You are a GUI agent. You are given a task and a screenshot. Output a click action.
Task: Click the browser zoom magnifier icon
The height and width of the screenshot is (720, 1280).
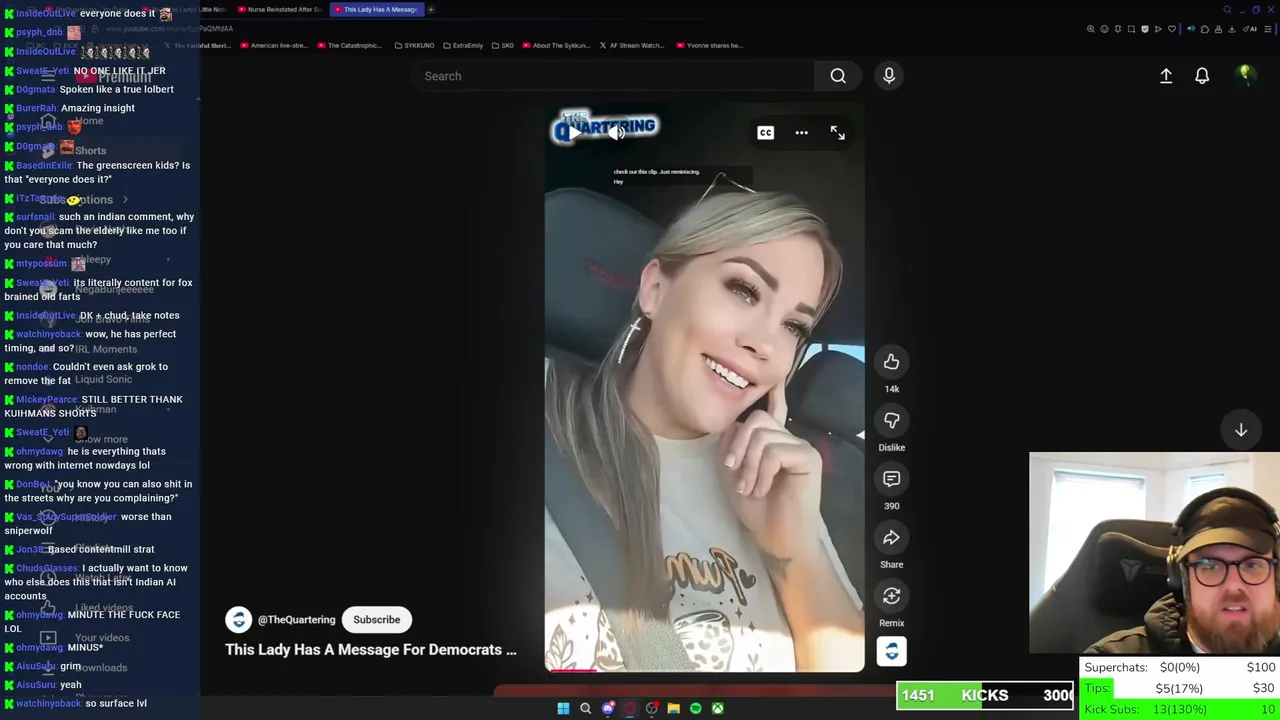[x=1091, y=29]
